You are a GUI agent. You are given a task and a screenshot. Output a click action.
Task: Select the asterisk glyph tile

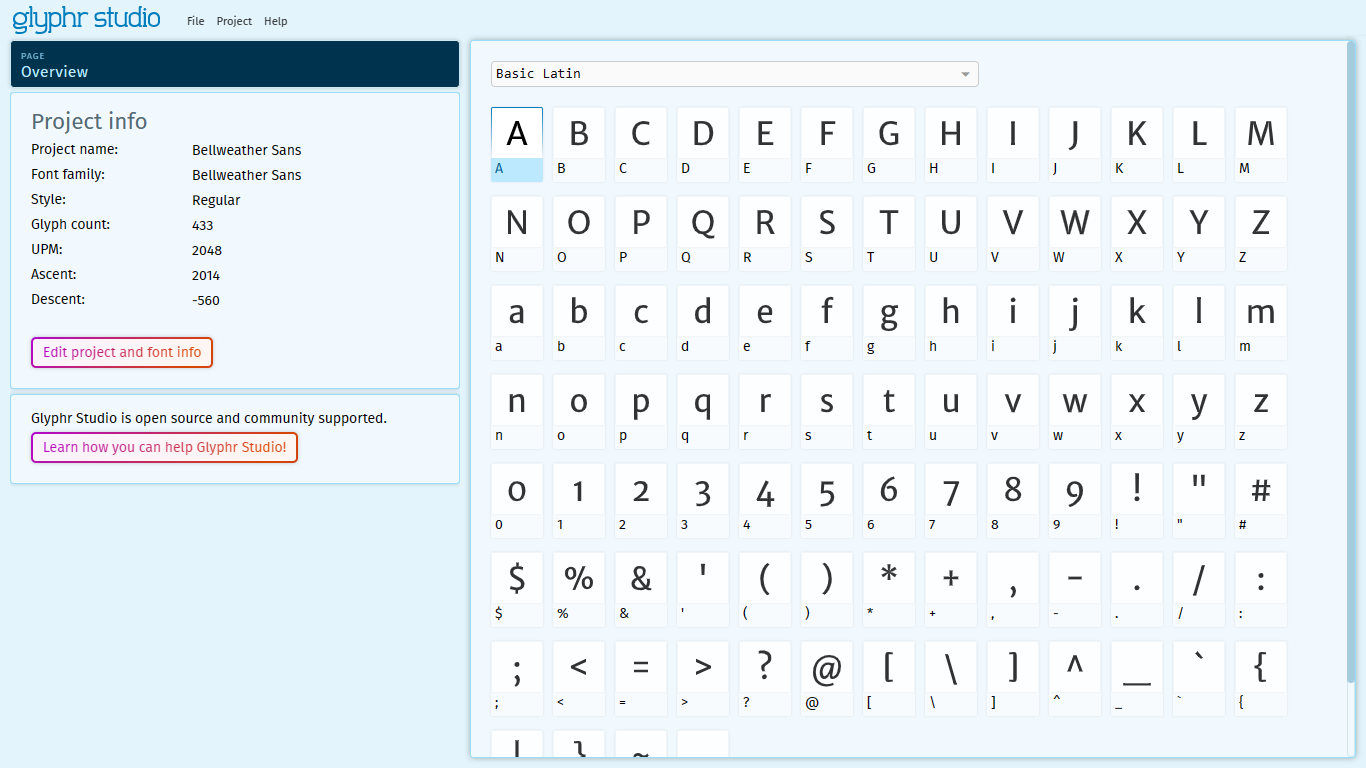tap(889, 589)
